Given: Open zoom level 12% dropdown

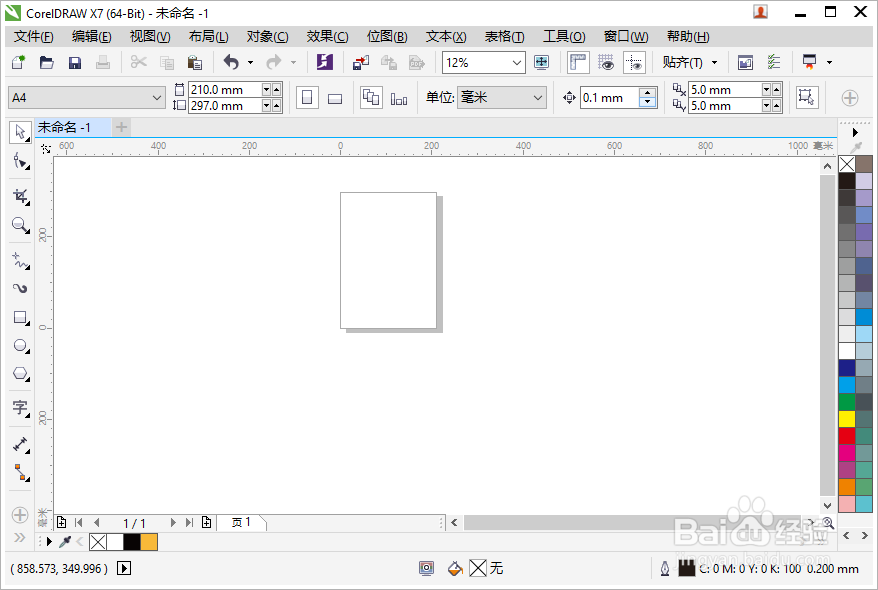Looking at the screenshot, I should pyautogui.click(x=517, y=63).
